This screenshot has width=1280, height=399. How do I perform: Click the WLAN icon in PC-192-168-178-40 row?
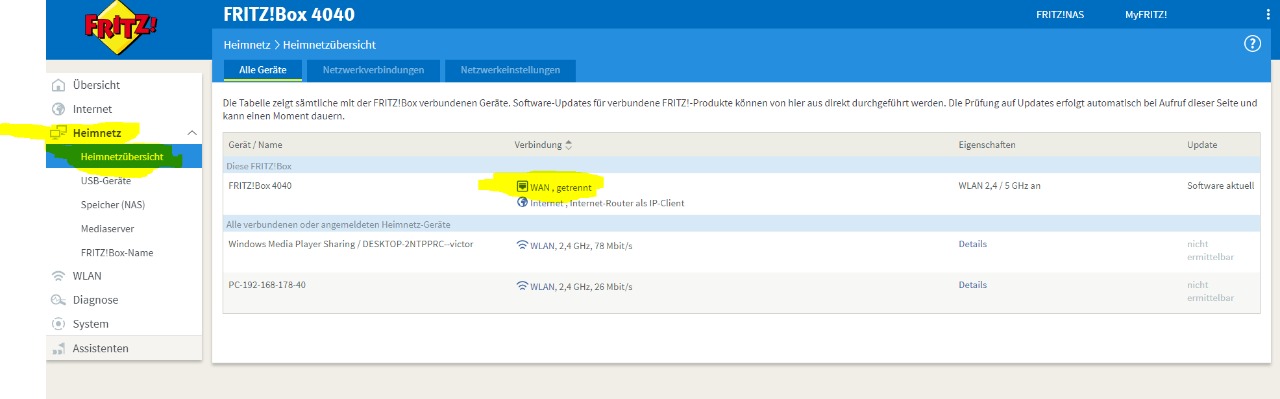point(522,286)
